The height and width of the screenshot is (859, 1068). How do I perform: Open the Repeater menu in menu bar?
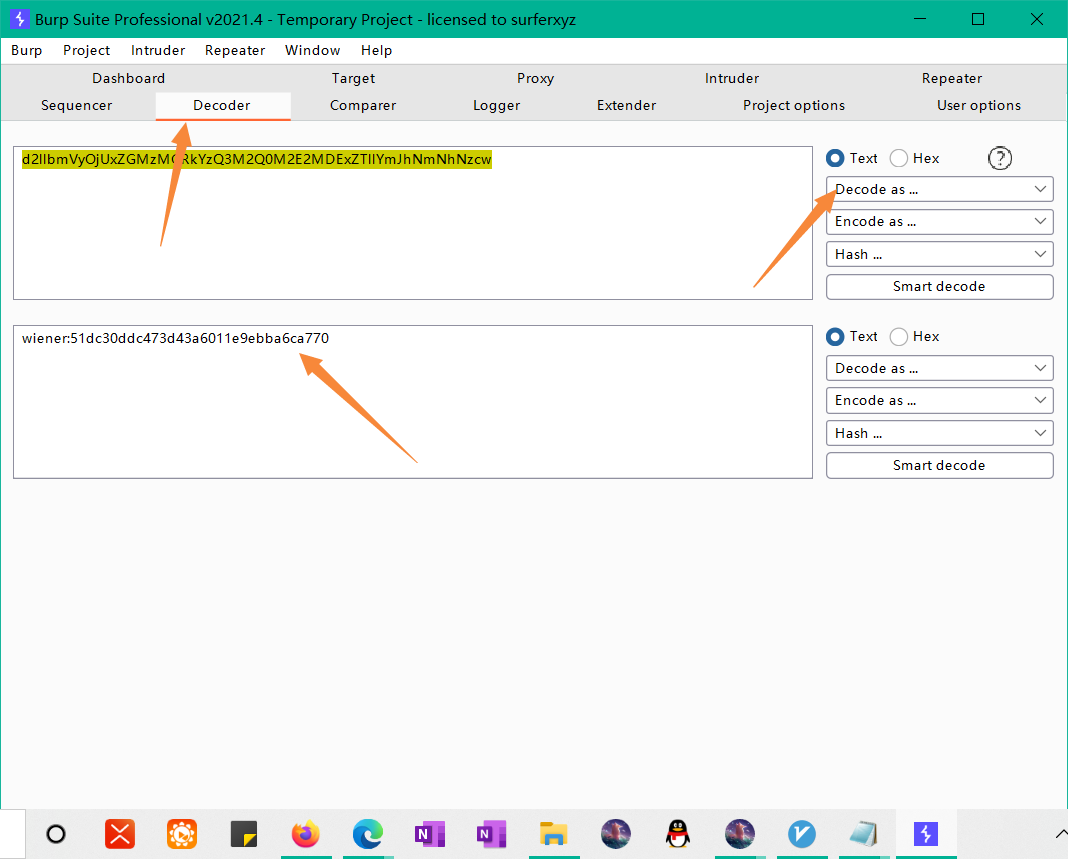pyautogui.click(x=235, y=50)
